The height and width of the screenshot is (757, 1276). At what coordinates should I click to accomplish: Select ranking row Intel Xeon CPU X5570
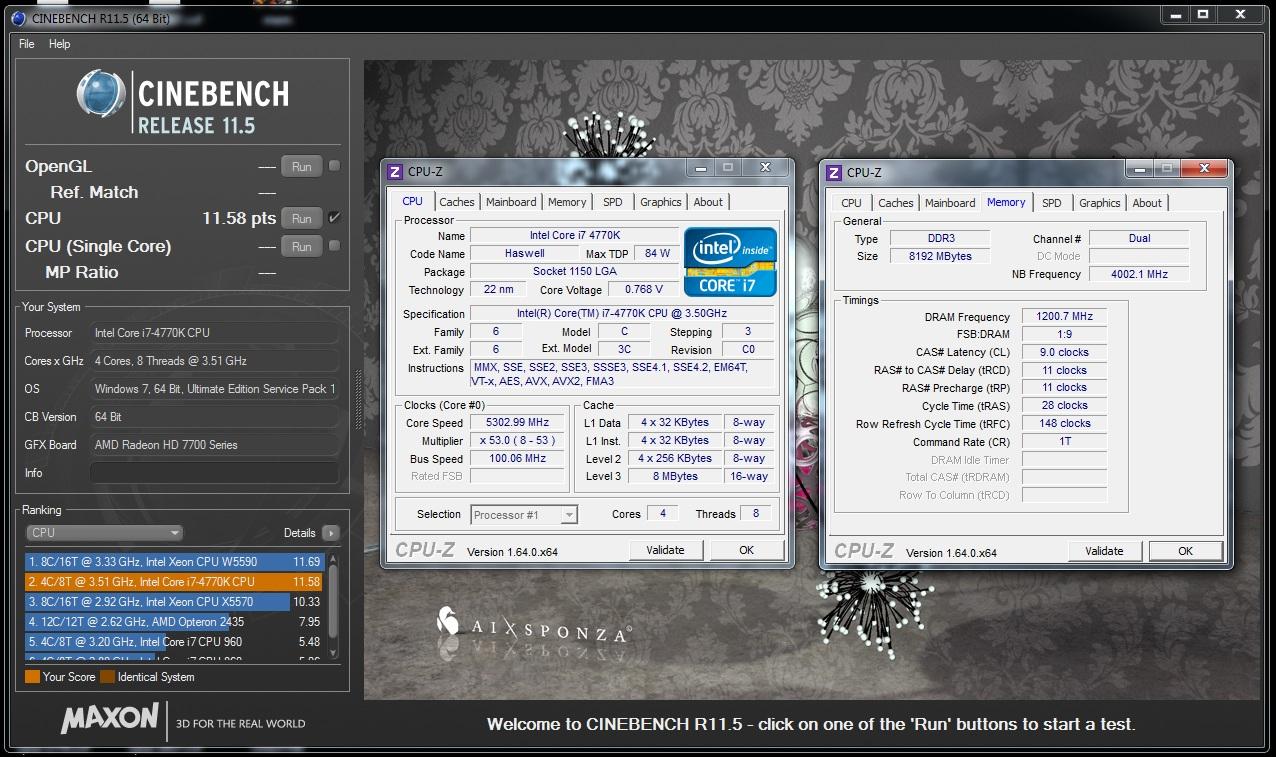point(174,602)
